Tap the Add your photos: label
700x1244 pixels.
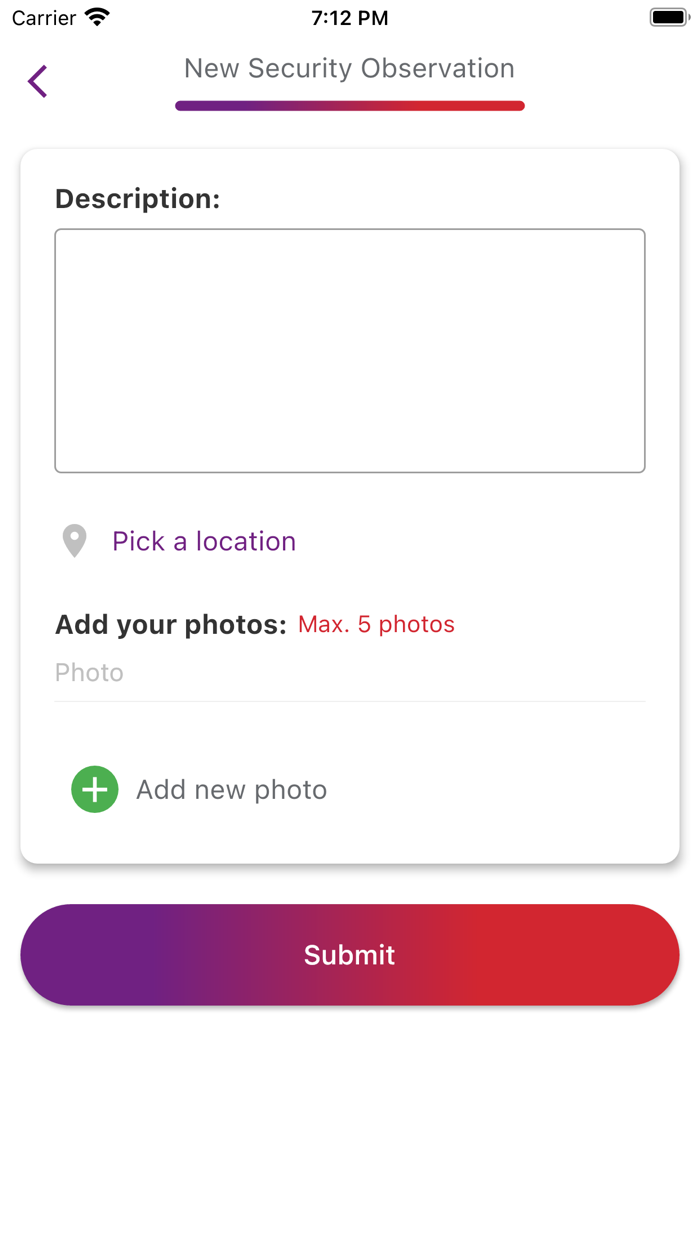click(x=171, y=625)
